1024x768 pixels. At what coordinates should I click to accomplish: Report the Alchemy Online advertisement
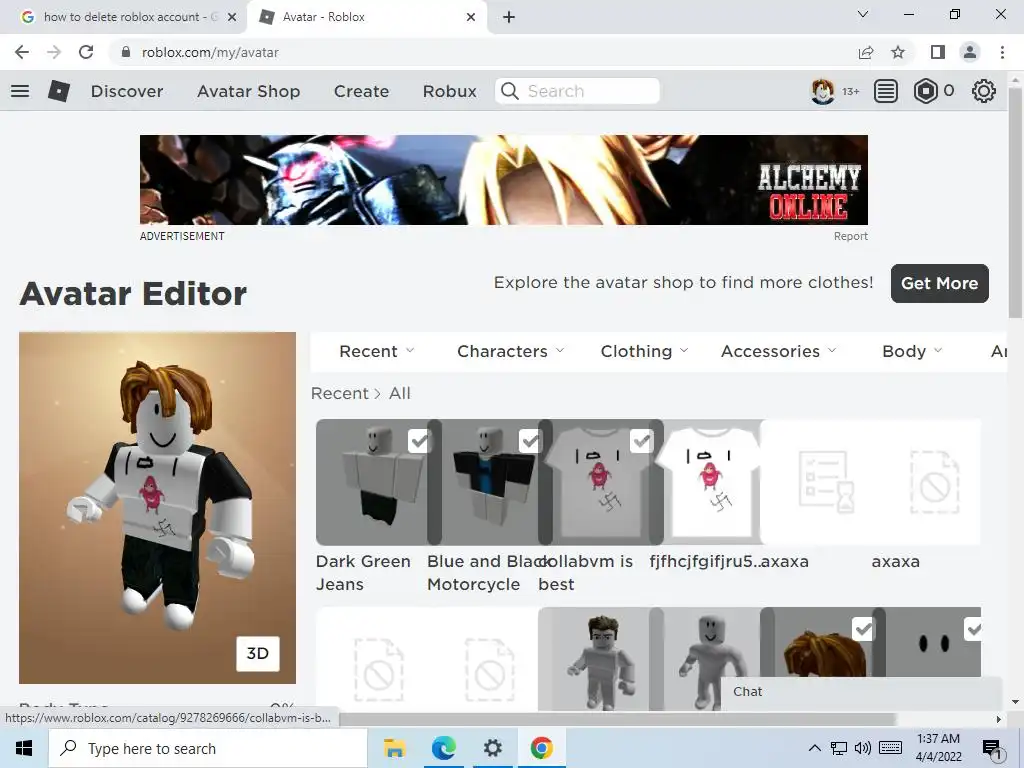[x=850, y=236]
